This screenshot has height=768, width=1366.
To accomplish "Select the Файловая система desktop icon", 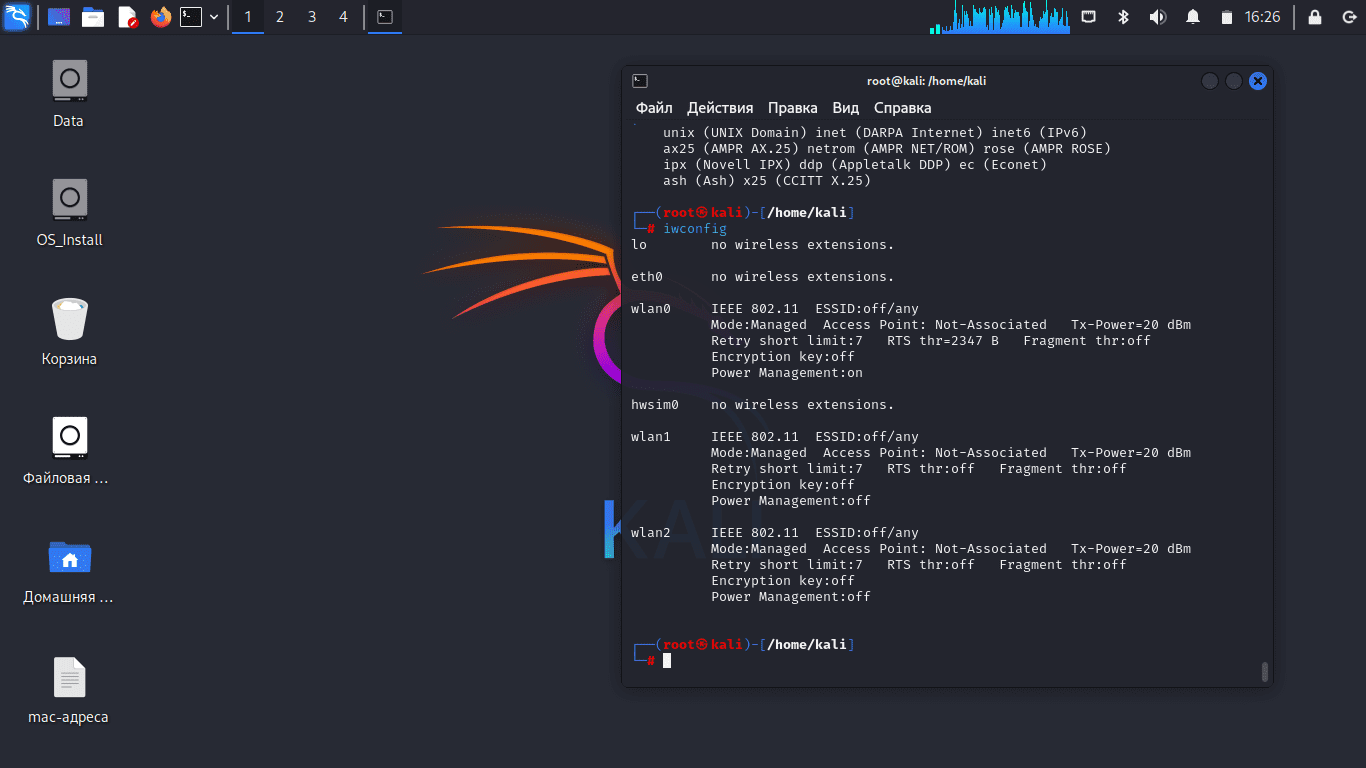I will click(69, 451).
